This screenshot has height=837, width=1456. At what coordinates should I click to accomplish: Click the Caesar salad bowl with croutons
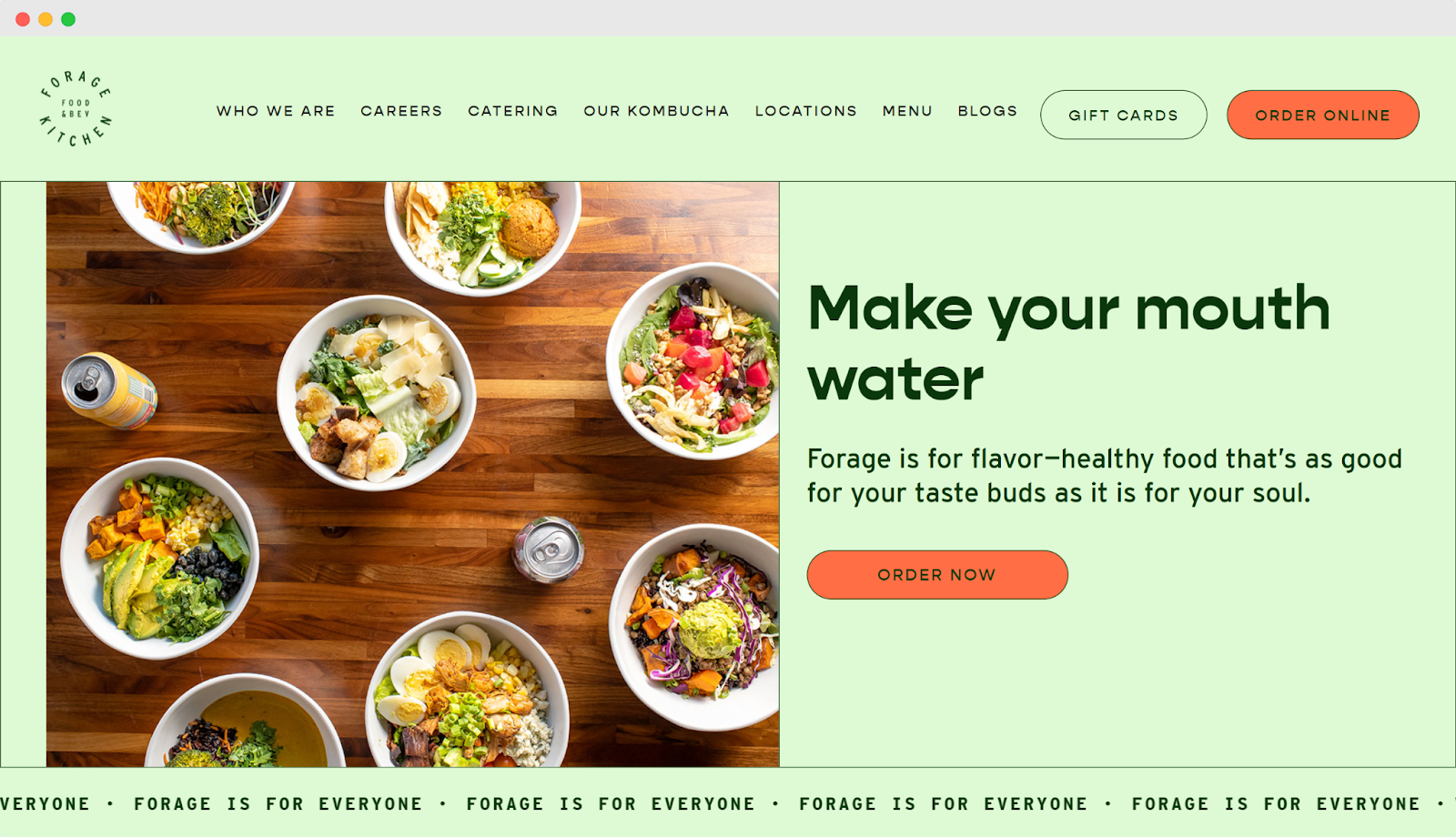click(x=377, y=393)
